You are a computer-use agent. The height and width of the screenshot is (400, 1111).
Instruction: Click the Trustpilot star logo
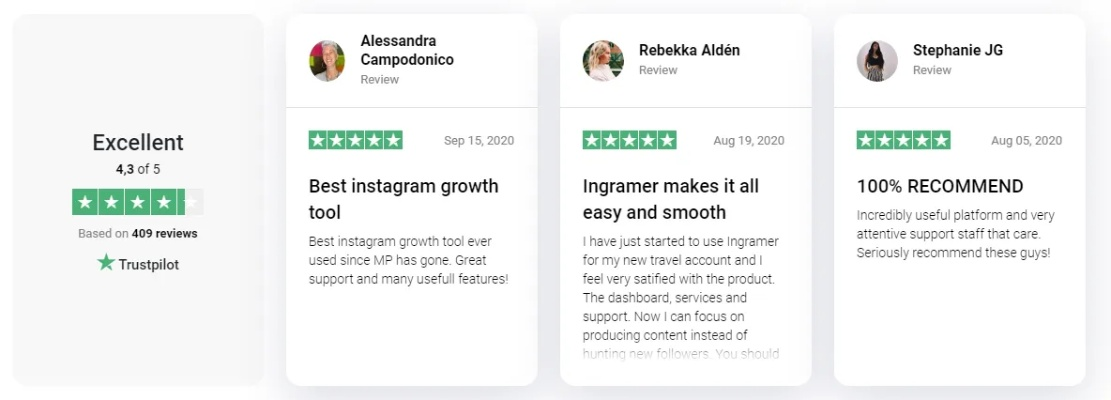click(x=106, y=263)
